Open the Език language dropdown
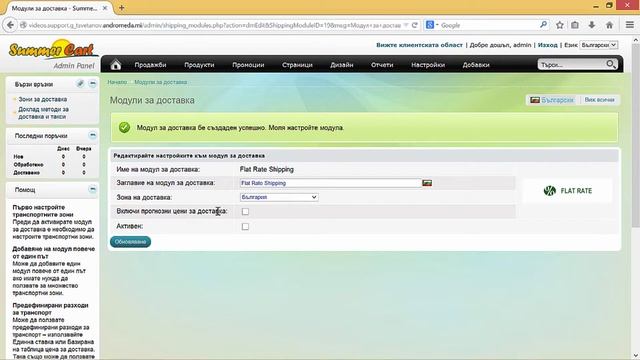The image size is (640, 360). (599, 45)
